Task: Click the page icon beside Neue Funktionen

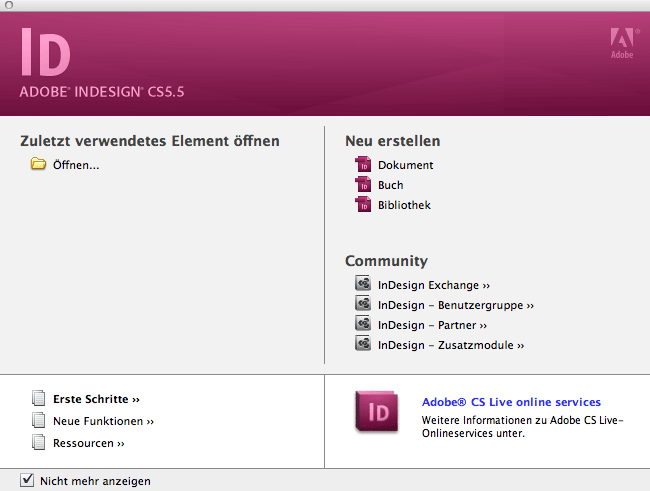Action: click(39, 420)
